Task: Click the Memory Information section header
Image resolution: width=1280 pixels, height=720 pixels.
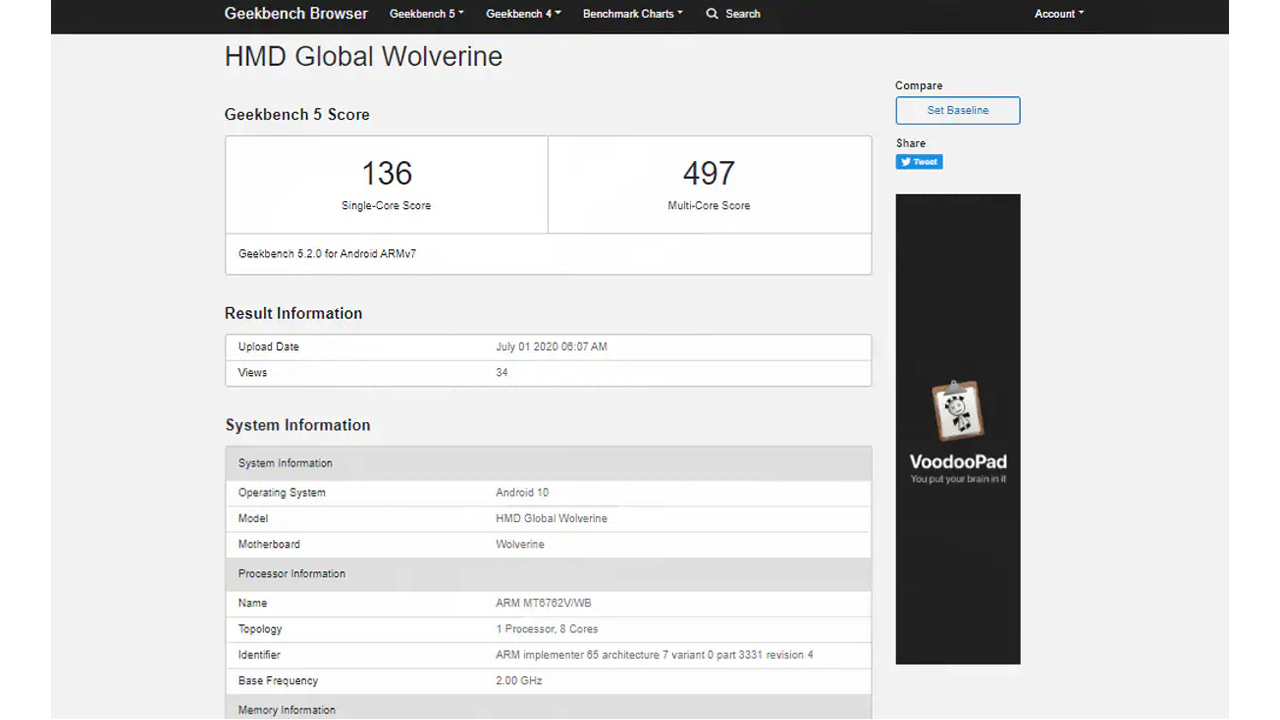Action: coord(548,708)
